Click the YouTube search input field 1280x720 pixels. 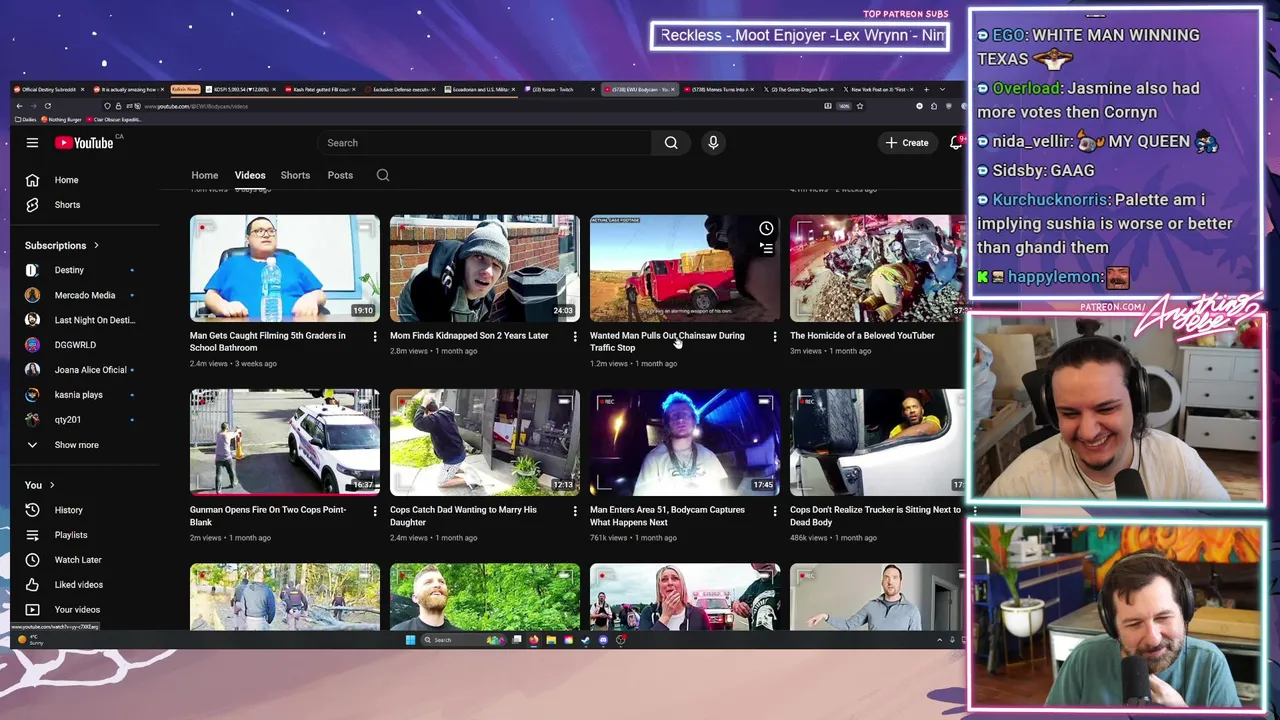coord(485,143)
